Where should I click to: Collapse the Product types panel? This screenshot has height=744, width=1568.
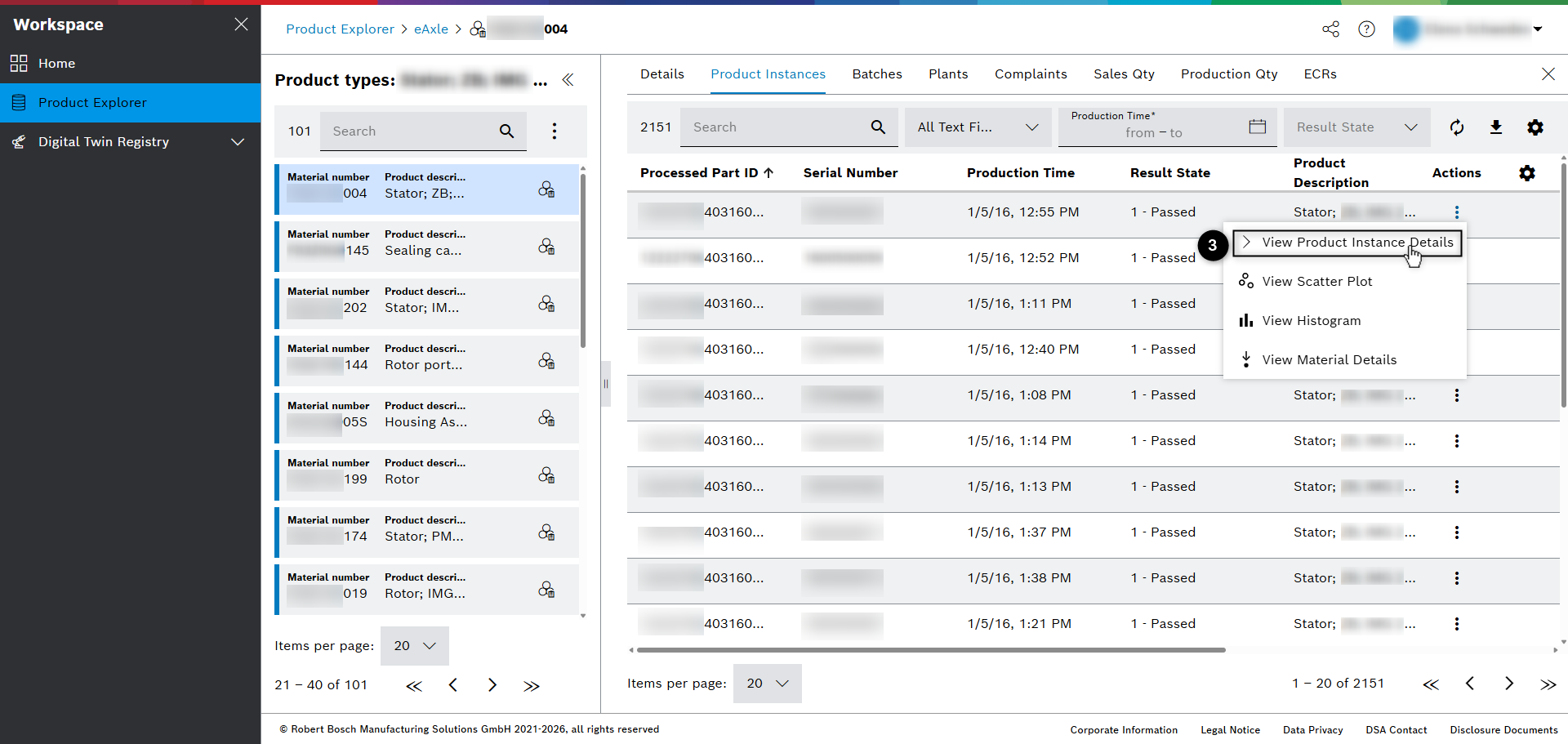568,80
